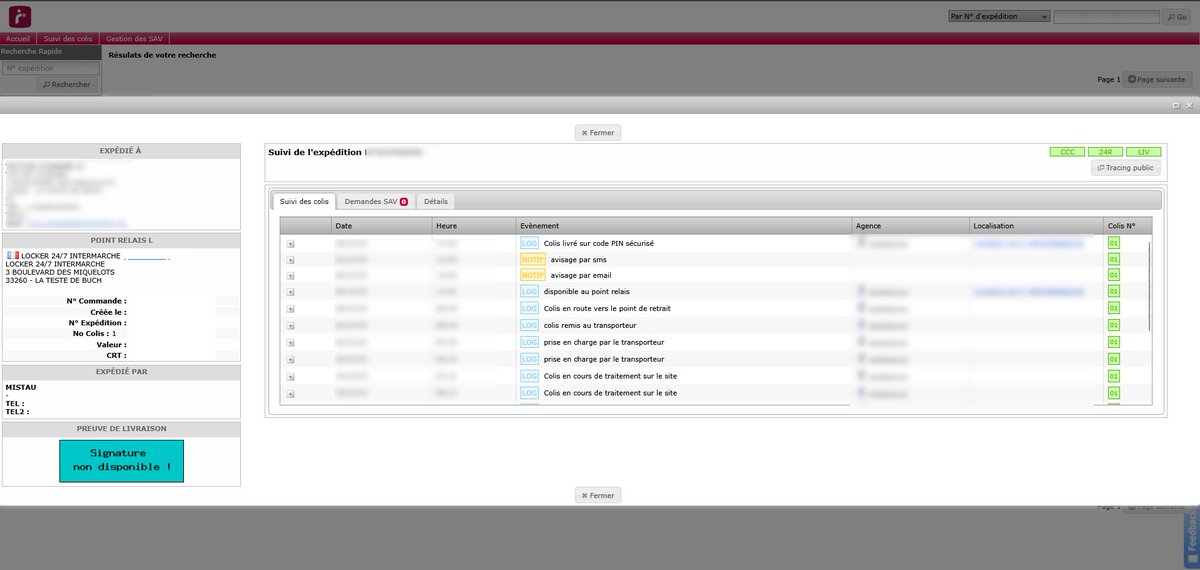1200x570 pixels.
Task: Click the top Fermer button
Action: click(598, 132)
